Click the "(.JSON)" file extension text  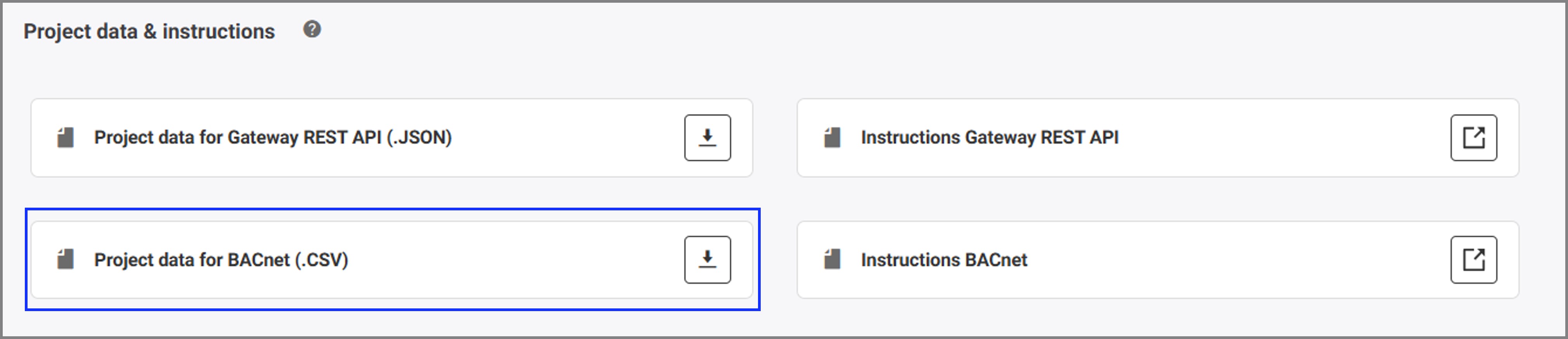pos(419,138)
